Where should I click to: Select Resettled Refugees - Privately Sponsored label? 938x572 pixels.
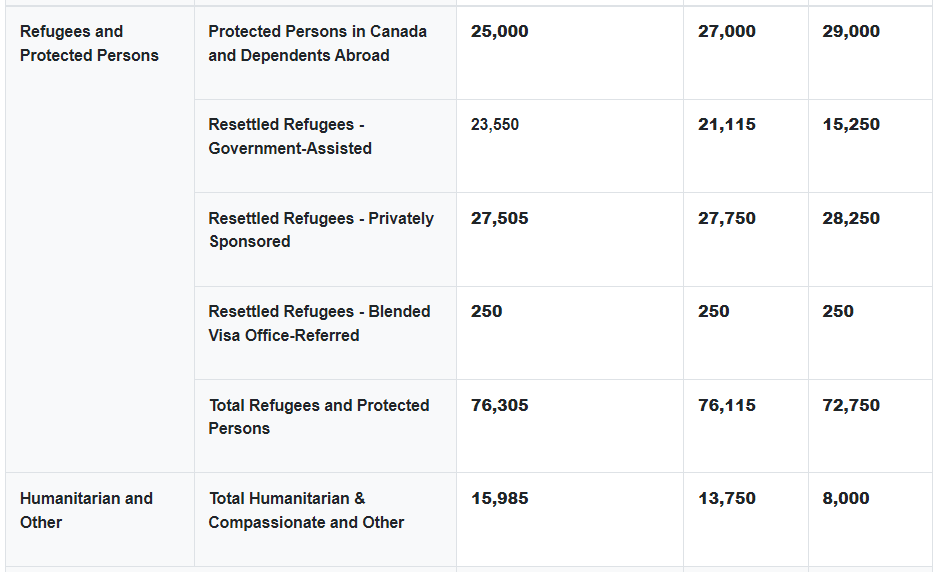point(321,230)
